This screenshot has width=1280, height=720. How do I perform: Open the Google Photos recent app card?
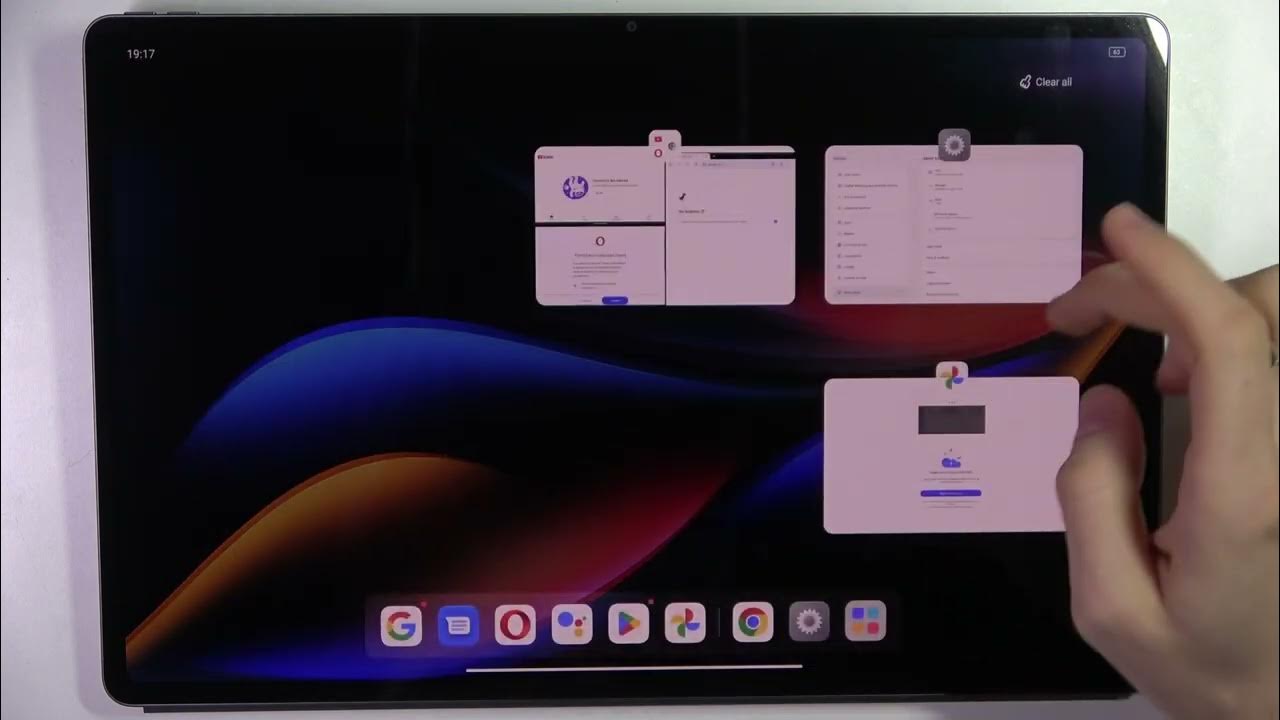(950, 455)
